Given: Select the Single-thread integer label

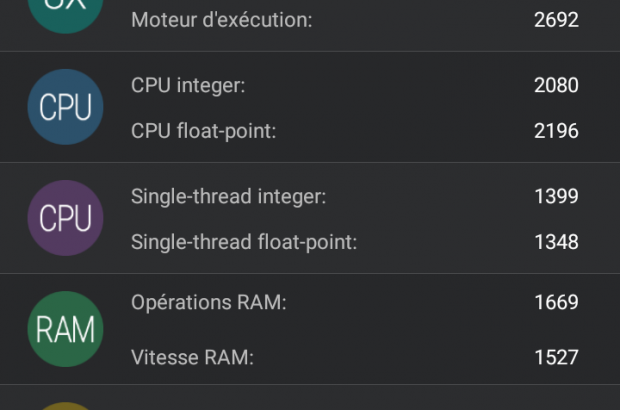Looking at the screenshot, I should click(x=229, y=197).
